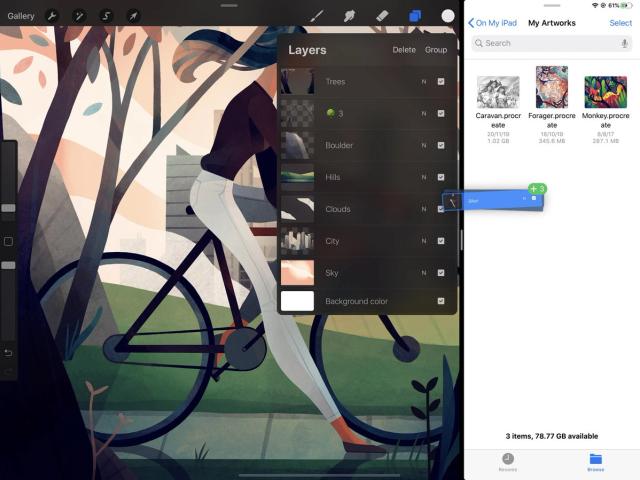640x480 pixels.
Task: Tap Select in Files app
Action: pos(620,23)
